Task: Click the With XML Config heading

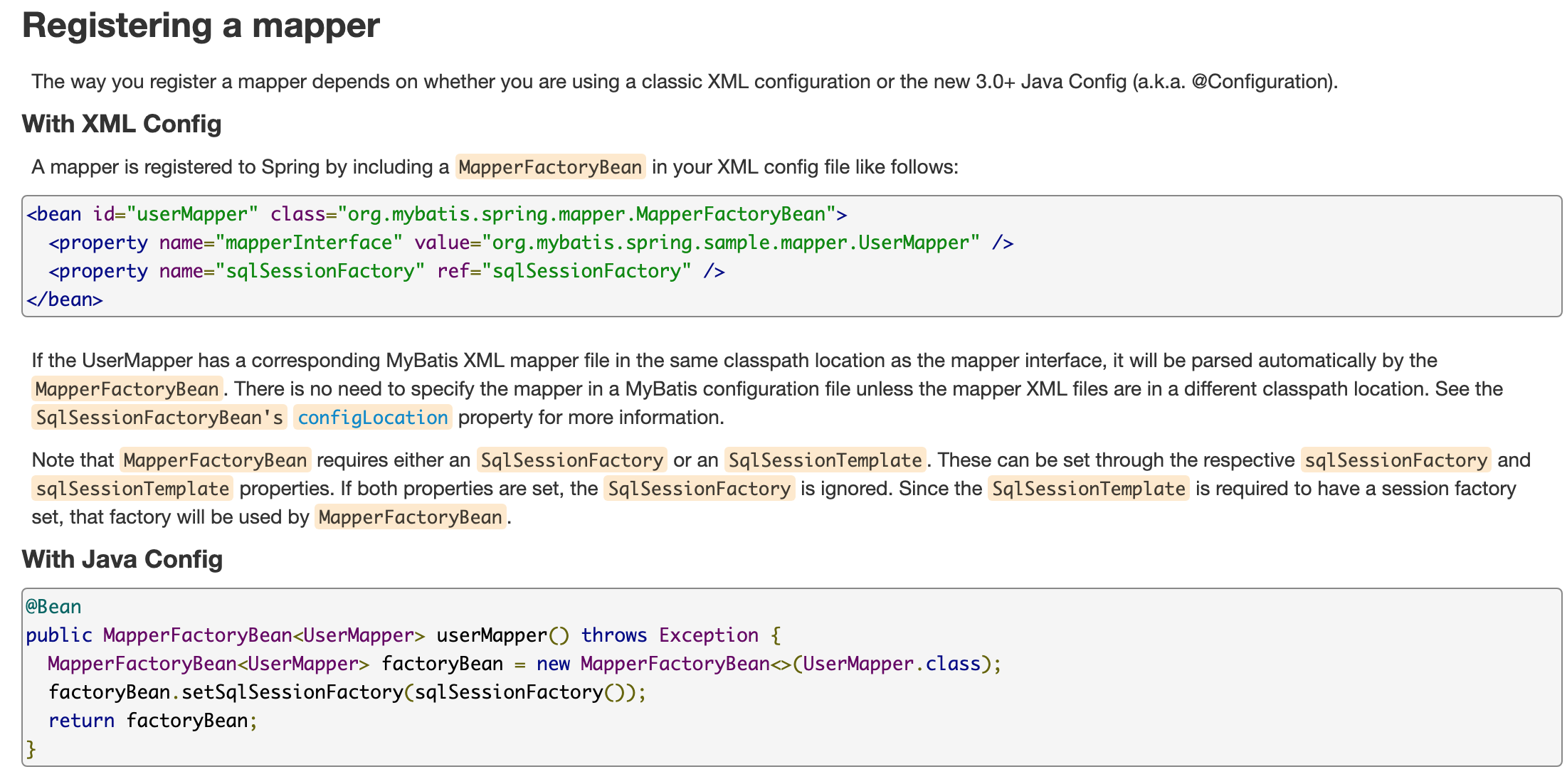Action: click(122, 124)
